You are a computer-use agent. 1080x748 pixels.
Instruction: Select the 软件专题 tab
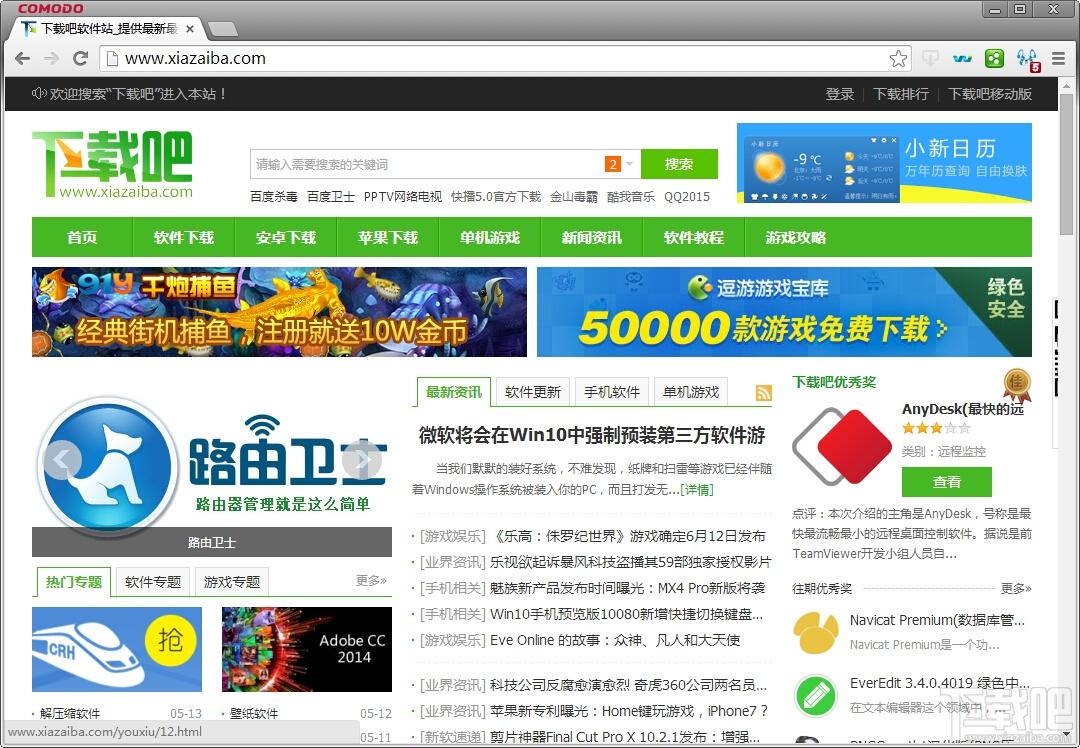153,582
